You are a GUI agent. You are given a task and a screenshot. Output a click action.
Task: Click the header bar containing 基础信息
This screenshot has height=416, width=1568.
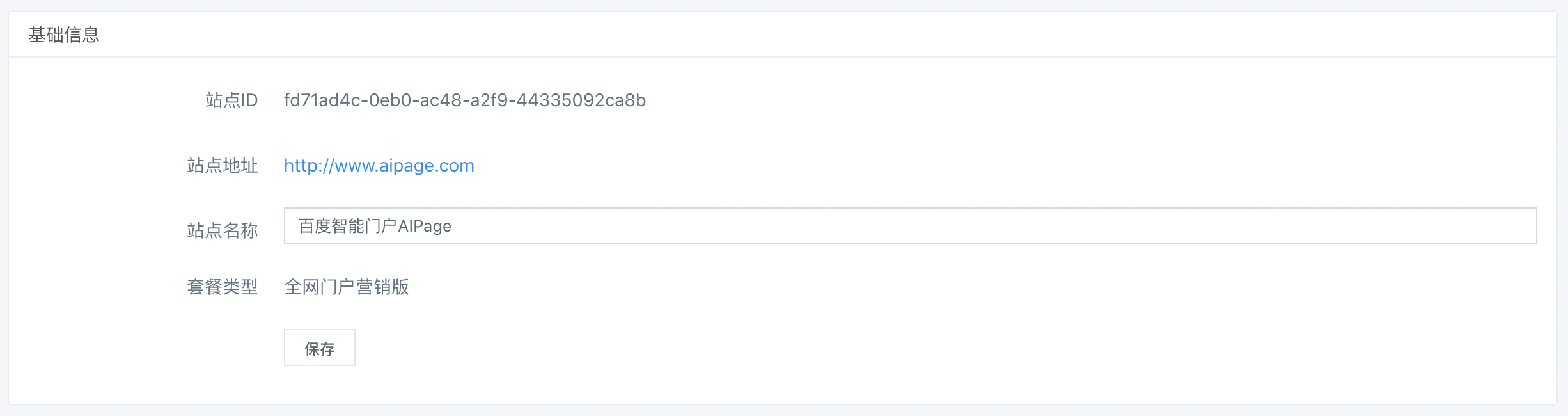pos(783,35)
